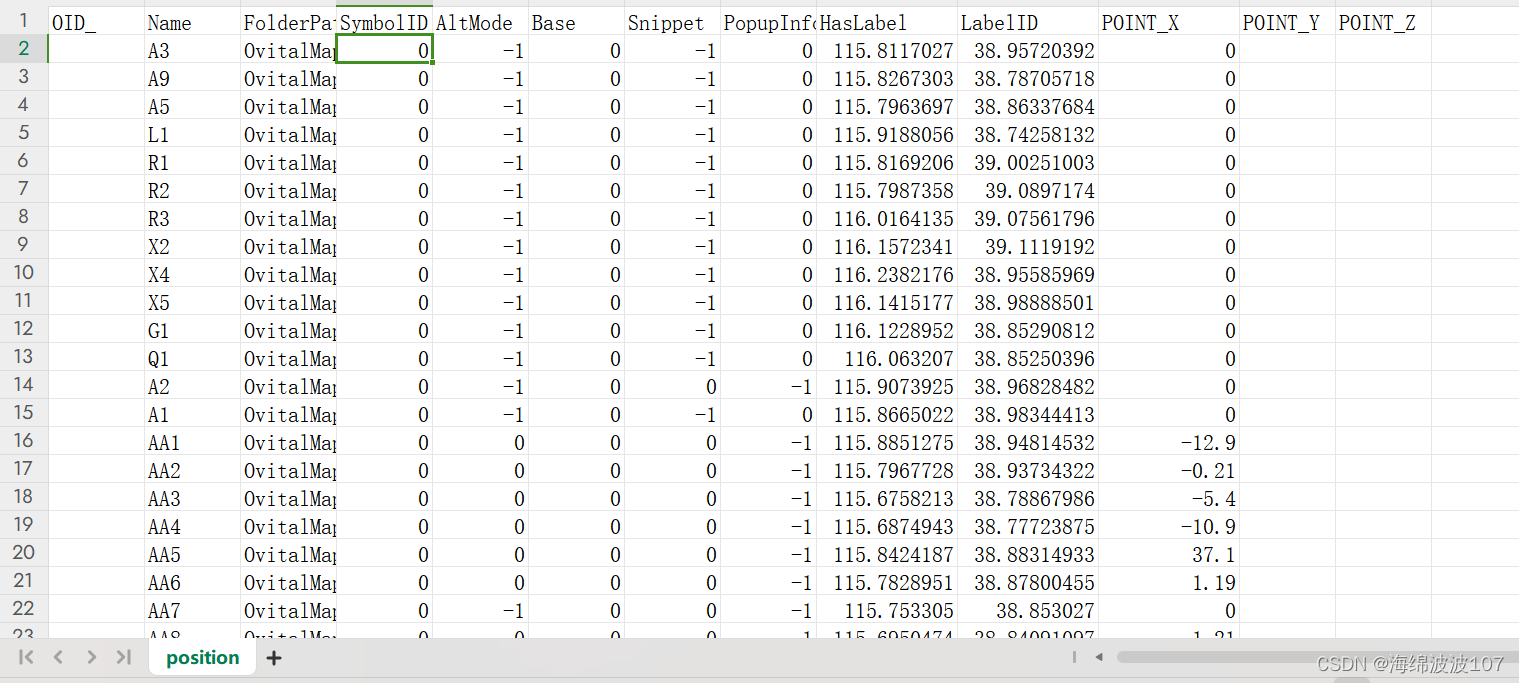Click the cell with value 115.753305
1519x683 pixels.
[x=887, y=610]
